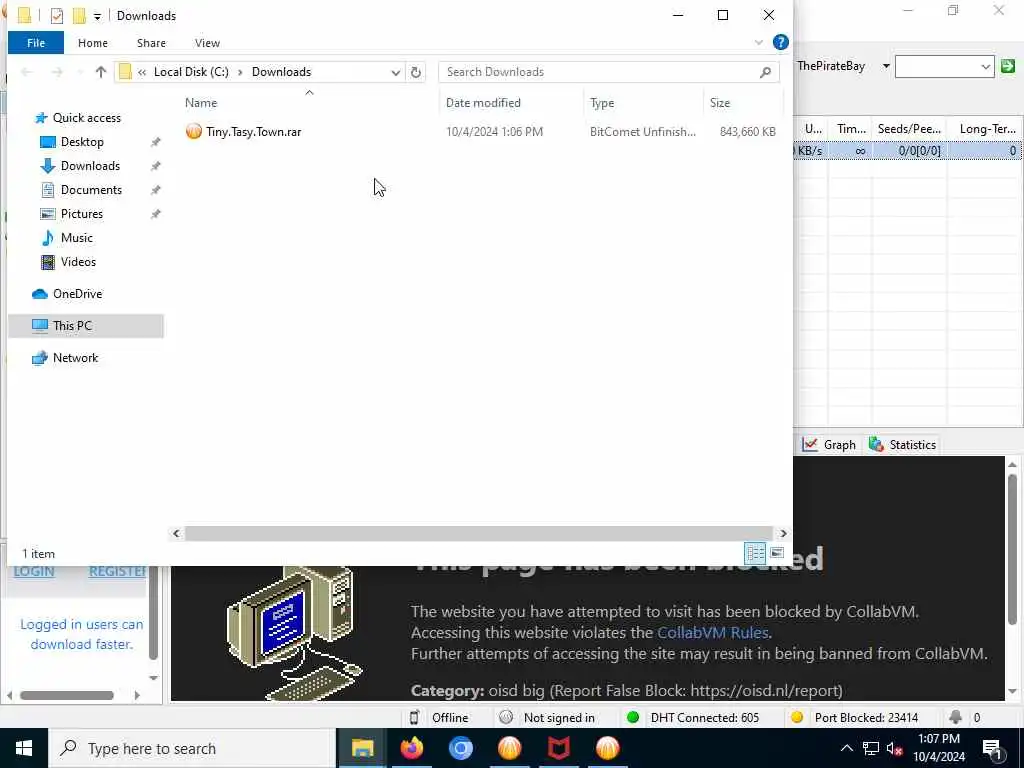The width and height of the screenshot is (1024, 768).
Task: Open Chromium browser from the taskbar
Action: coord(460,748)
